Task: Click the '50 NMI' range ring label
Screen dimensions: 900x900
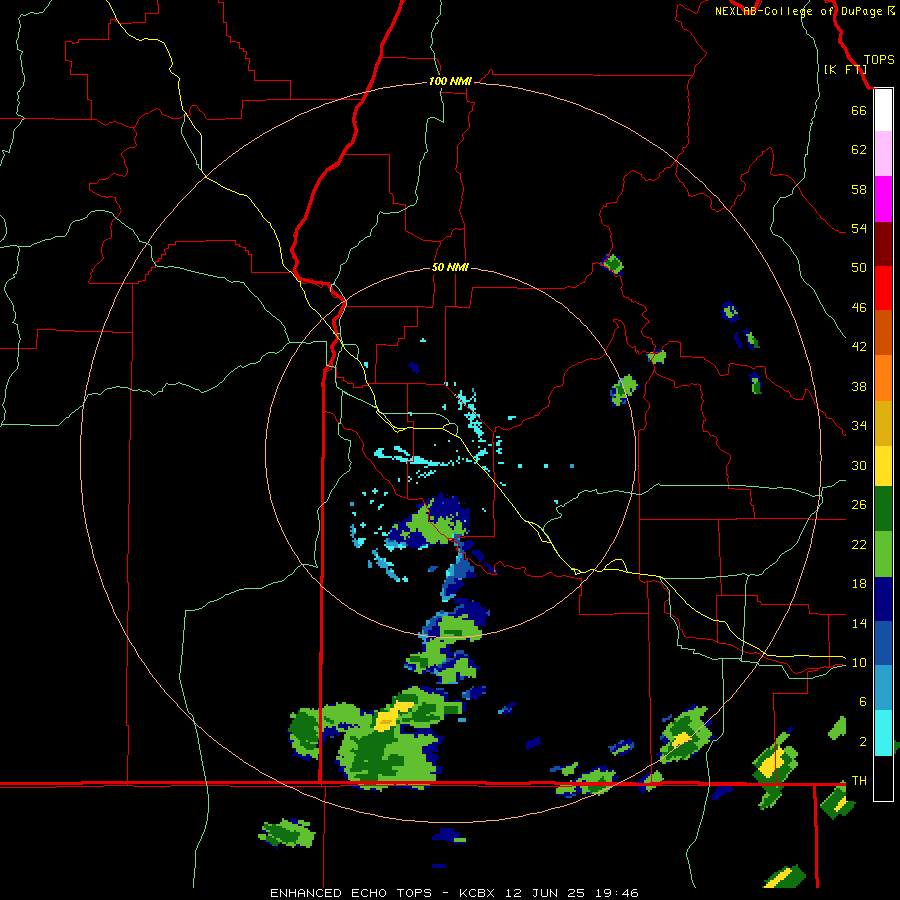Action: [450, 267]
